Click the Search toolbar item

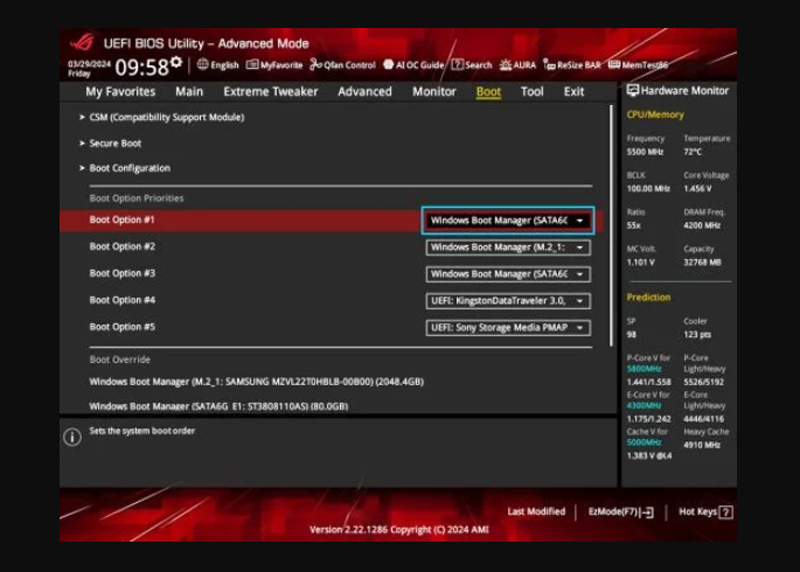472,65
